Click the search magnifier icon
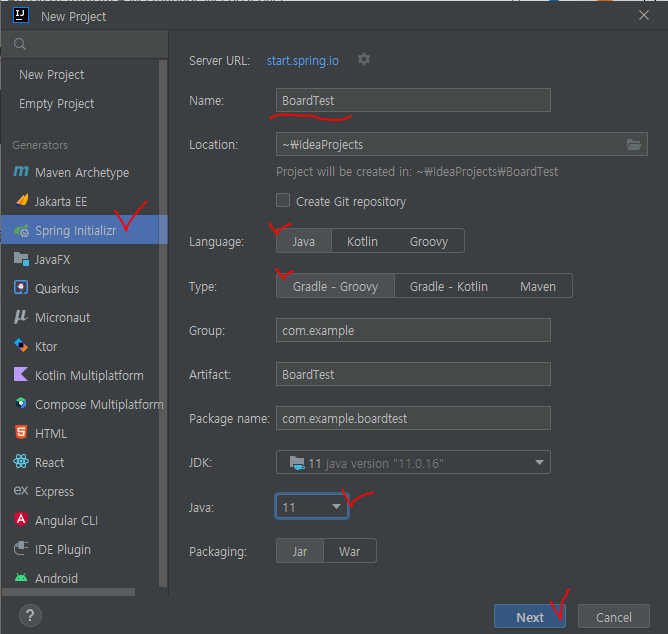Screen dimensions: 668x634 coord(20,44)
